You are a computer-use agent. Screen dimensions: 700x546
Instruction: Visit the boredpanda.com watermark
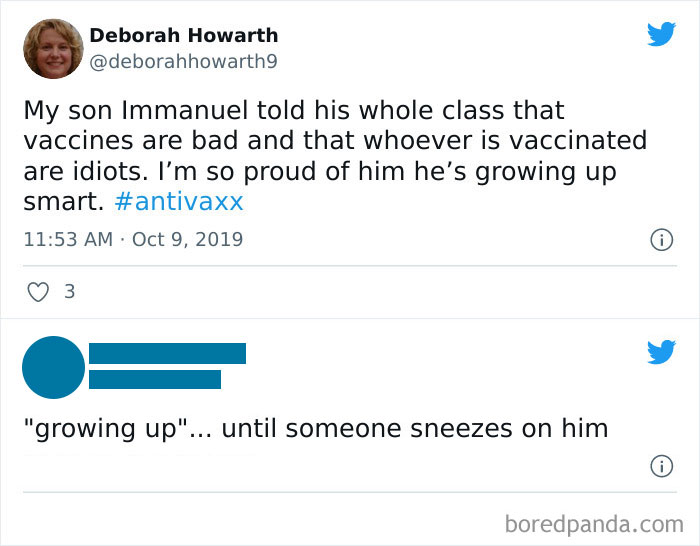pyautogui.click(x=594, y=523)
